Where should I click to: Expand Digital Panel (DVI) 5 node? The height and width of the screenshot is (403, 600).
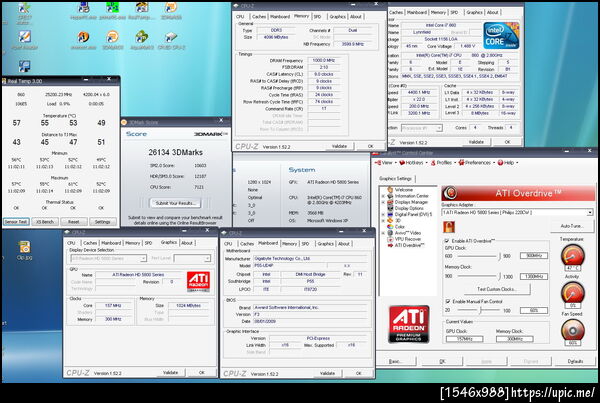click(x=383, y=214)
